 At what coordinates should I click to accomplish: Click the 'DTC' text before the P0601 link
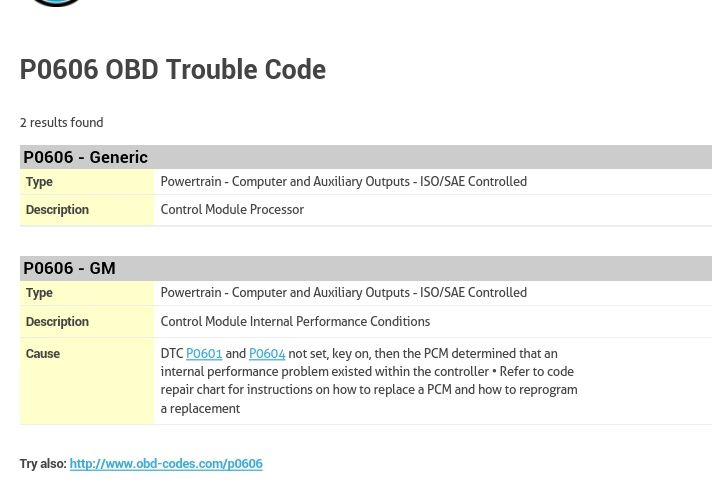172,354
